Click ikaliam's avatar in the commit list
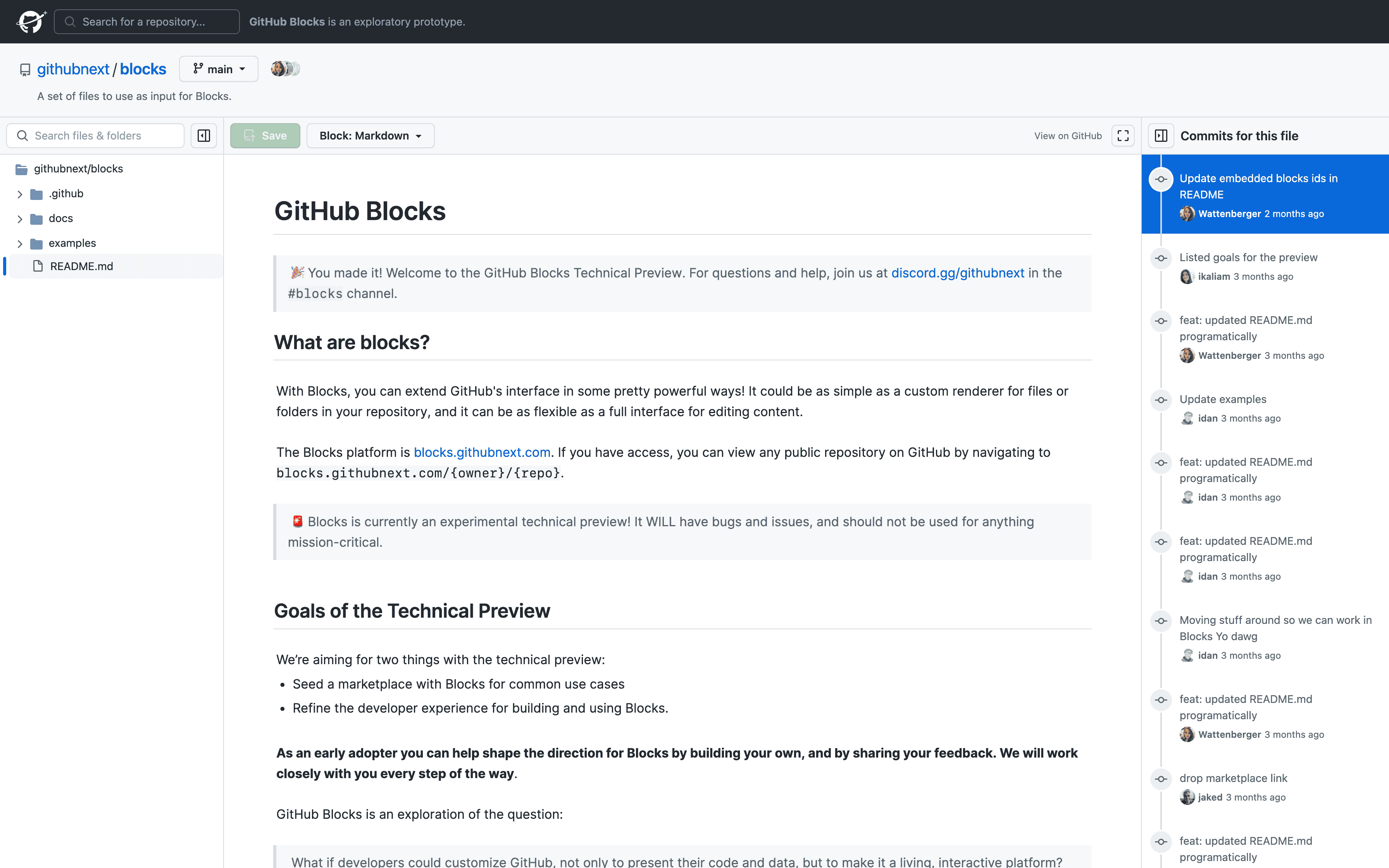 [x=1187, y=277]
